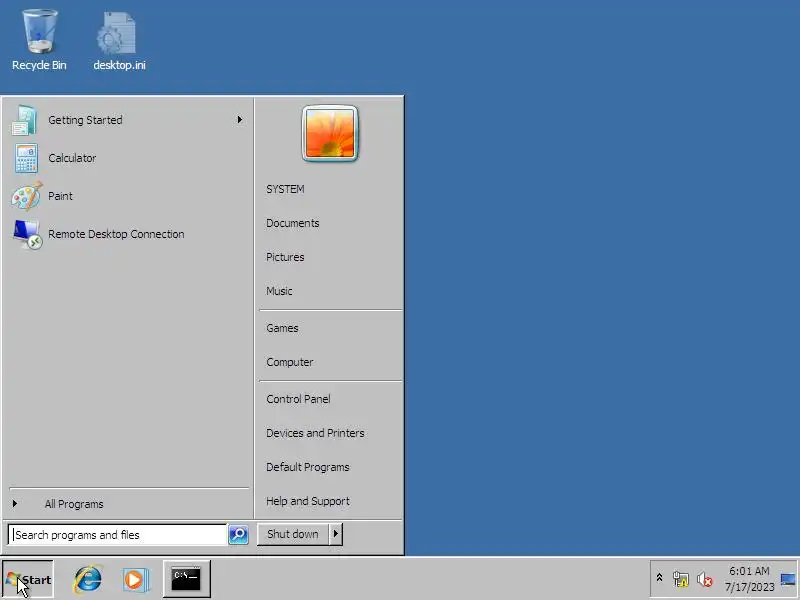Open the Recycle Bin desktop icon
The image size is (800, 600).
[x=39, y=41]
